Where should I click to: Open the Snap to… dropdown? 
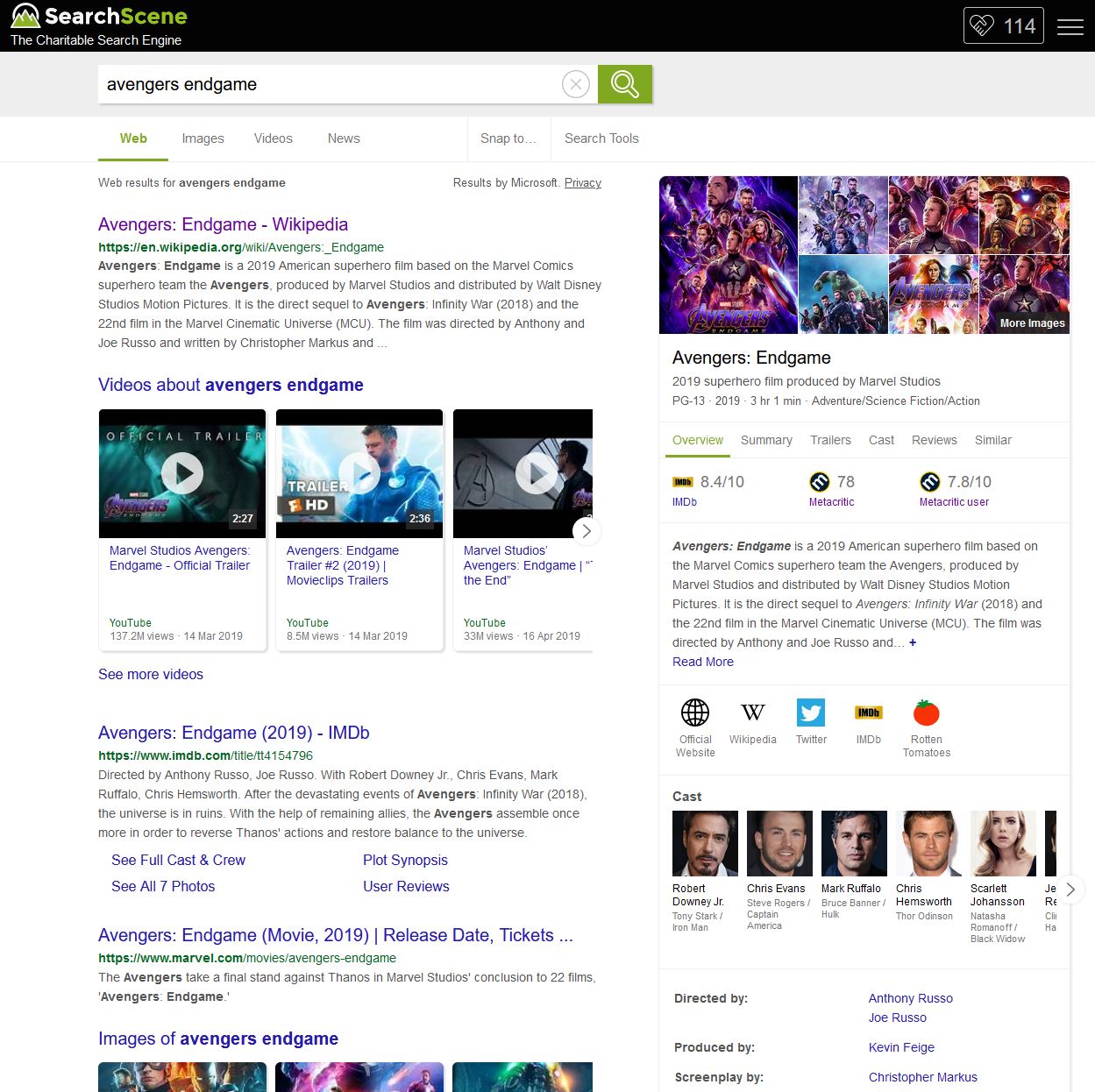point(508,138)
